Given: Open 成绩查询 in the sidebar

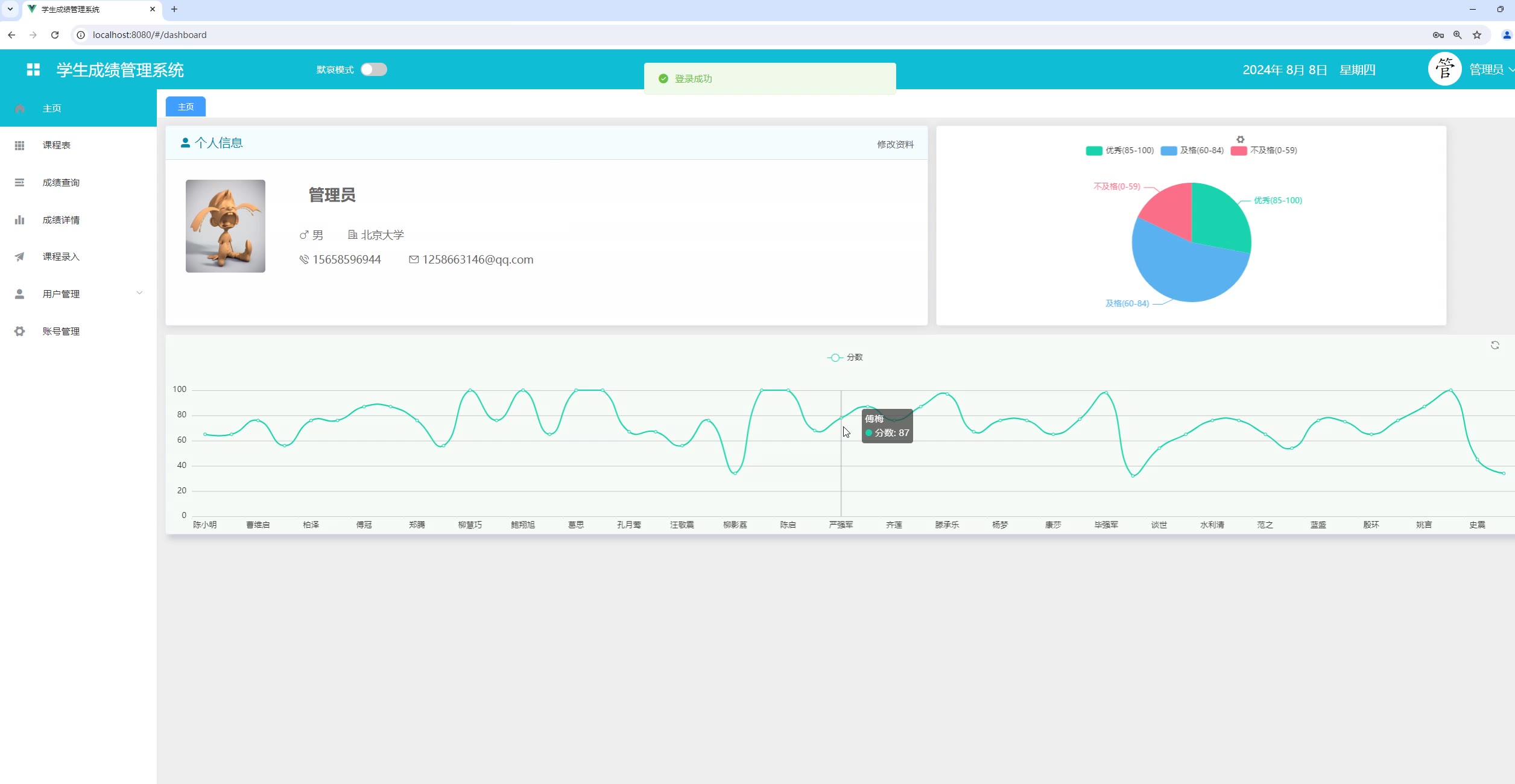Looking at the screenshot, I should tap(61, 183).
